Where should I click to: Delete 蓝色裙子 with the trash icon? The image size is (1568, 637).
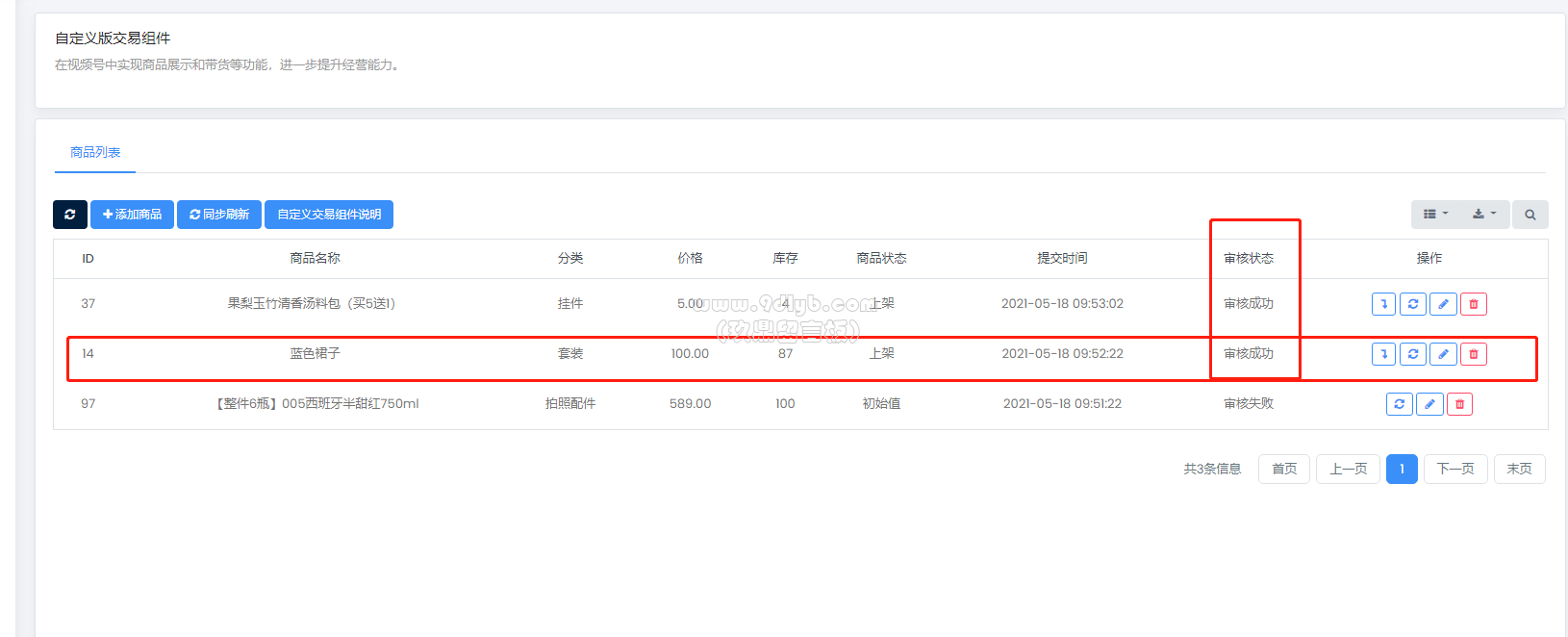[1474, 354]
